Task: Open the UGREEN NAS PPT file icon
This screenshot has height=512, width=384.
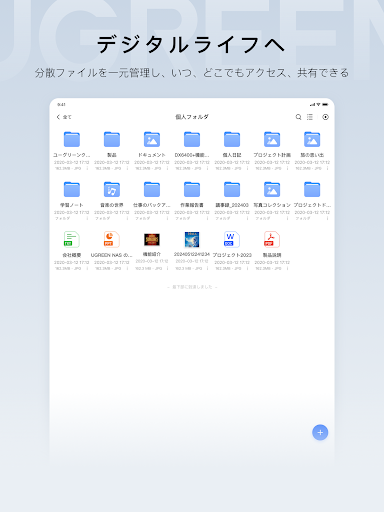Action: [x=112, y=239]
